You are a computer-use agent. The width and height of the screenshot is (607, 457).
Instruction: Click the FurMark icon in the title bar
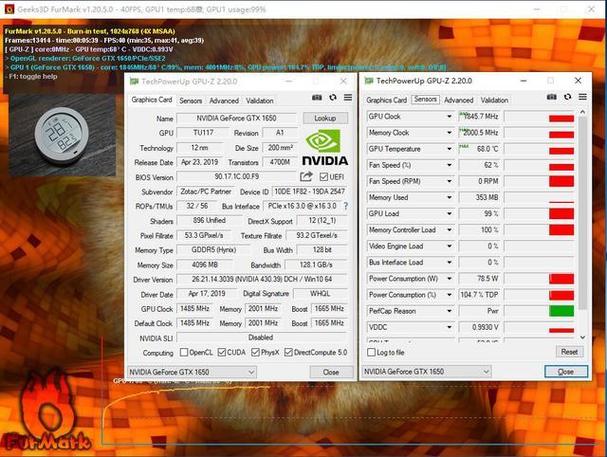click(9, 9)
